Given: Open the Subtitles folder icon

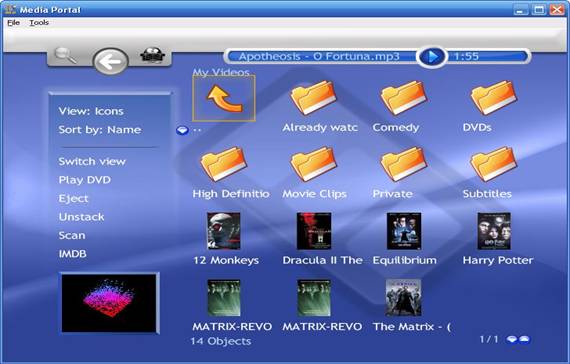Looking at the screenshot, I should [494, 164].
